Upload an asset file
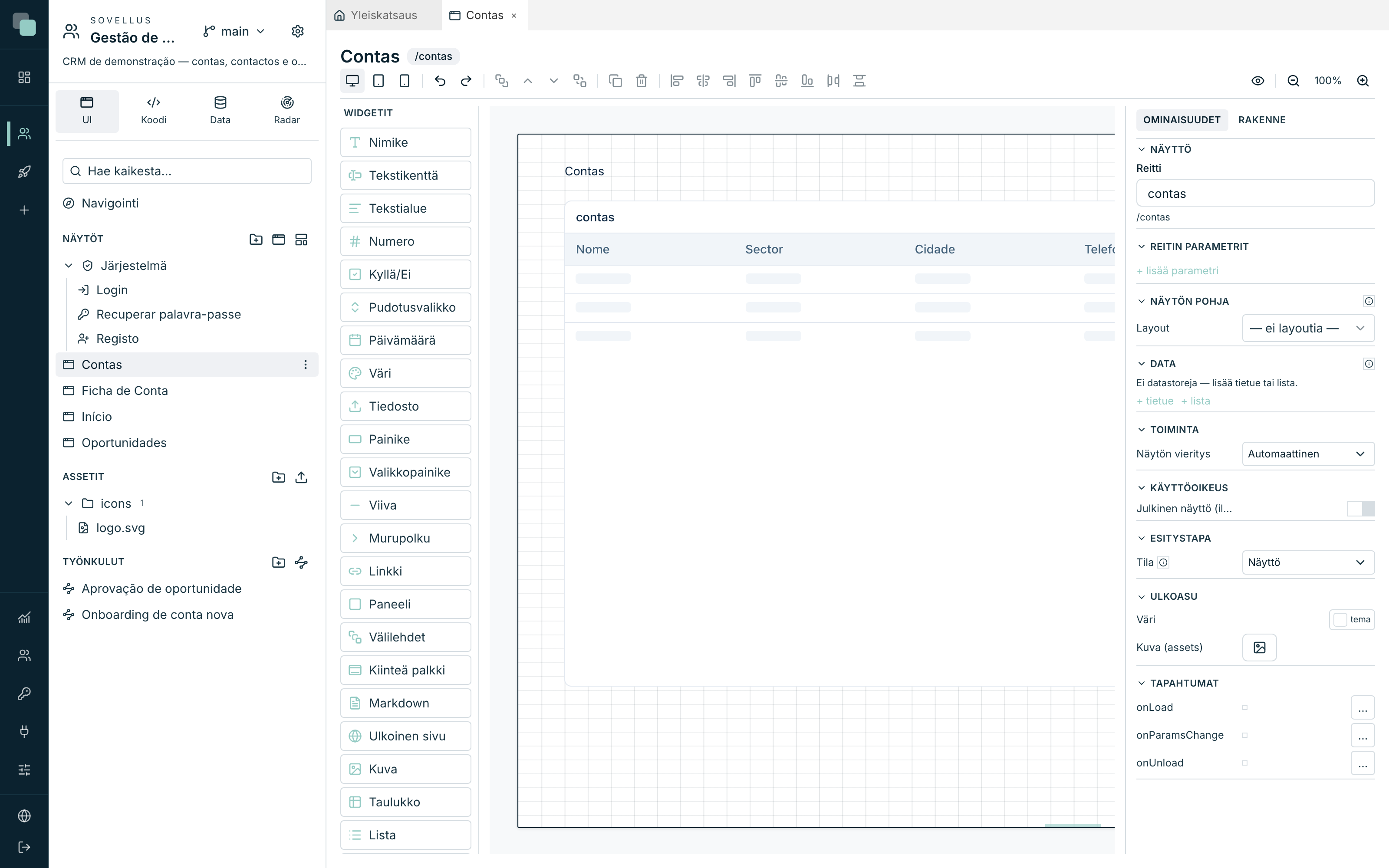Screen dimensions: 1389x868 click(301, 477)
